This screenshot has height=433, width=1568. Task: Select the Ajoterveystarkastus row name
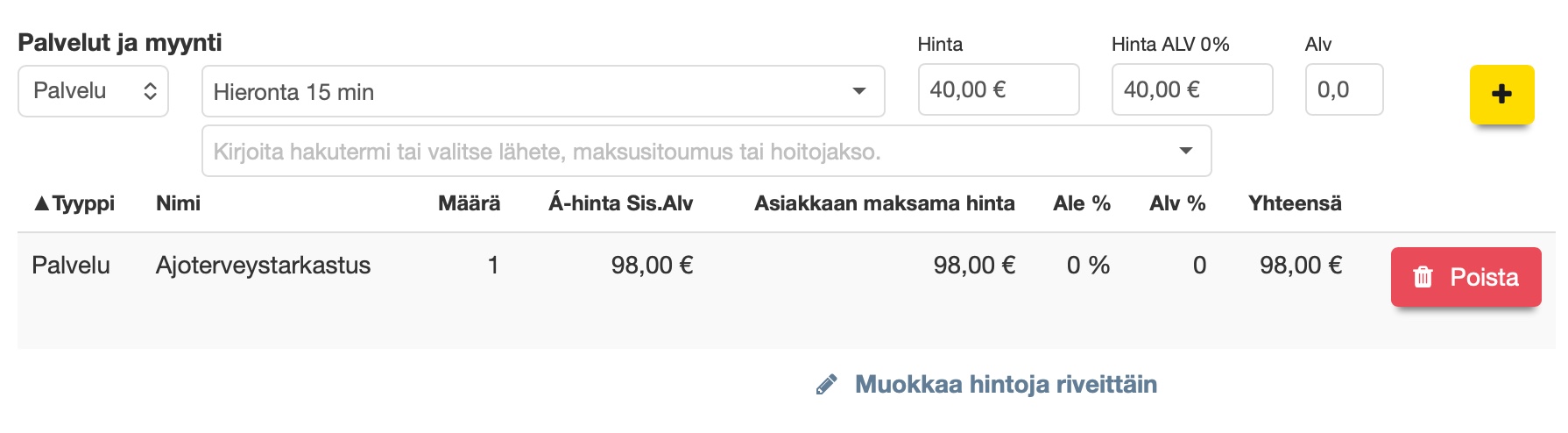[263, 265]
